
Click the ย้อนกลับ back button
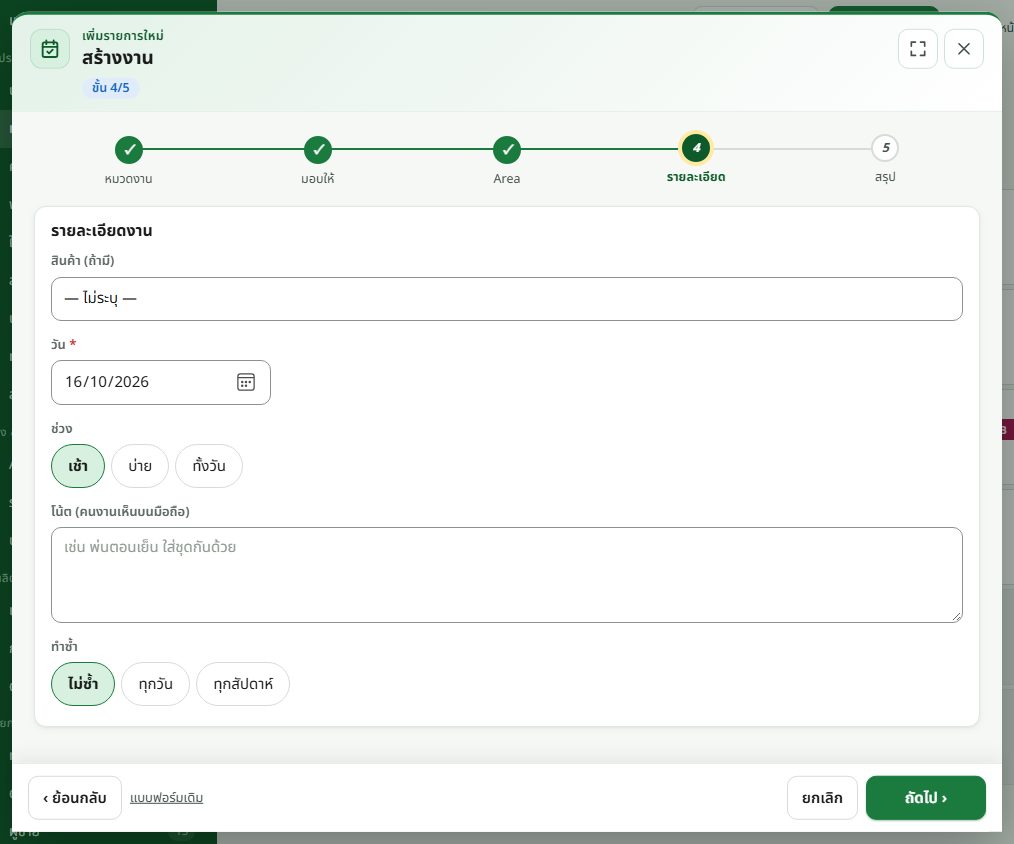pyautogui.click(x=75, y=797)
